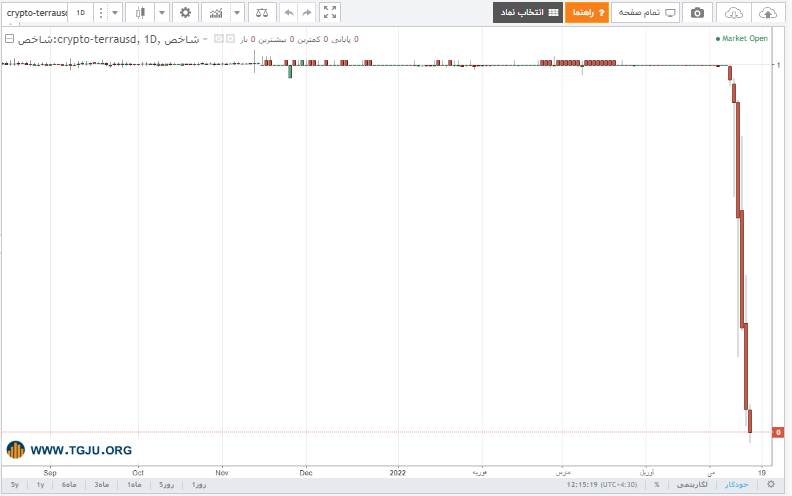Image resolution: width=792 pixels, height=496 pixels.
Task: Click the Oct label on time axis
Action: (138, 473)
